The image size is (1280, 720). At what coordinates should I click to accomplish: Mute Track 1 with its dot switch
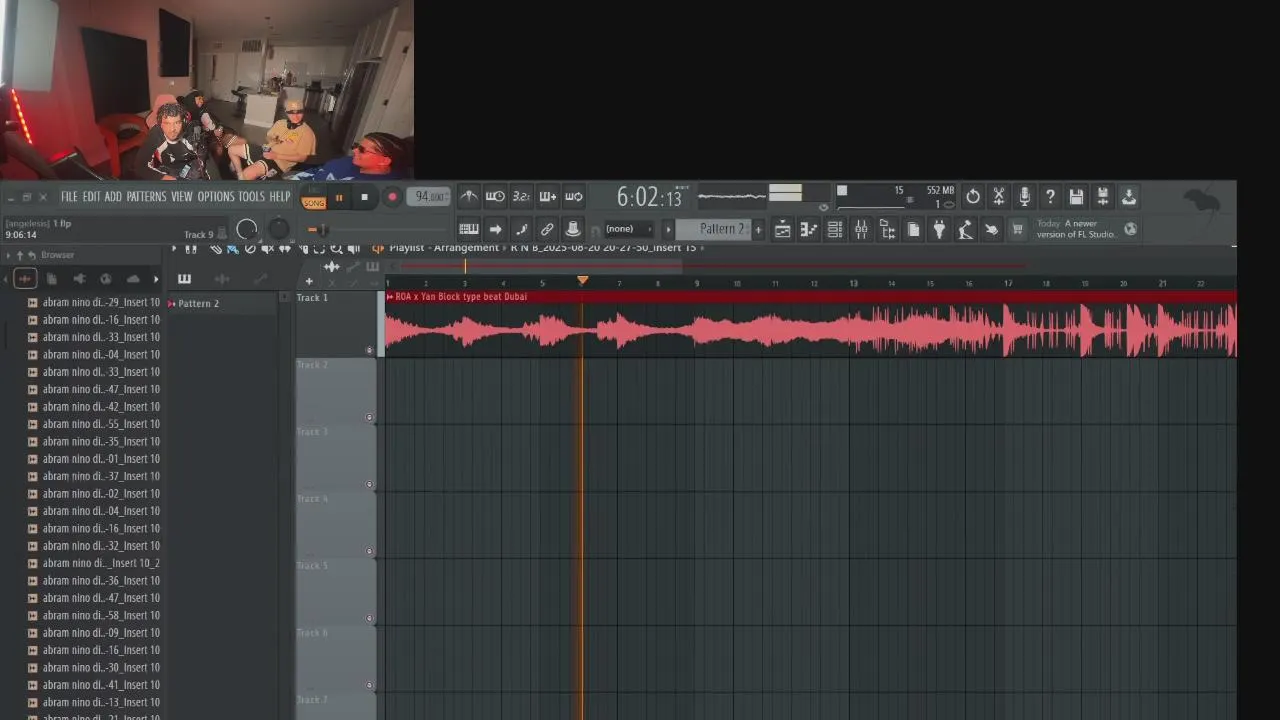click(369, 350)
